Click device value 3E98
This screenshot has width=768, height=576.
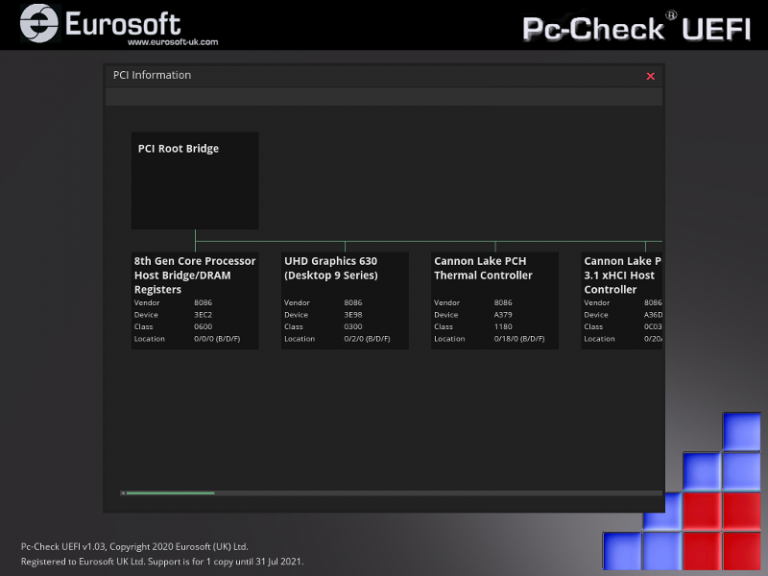(x=353, y=314)
